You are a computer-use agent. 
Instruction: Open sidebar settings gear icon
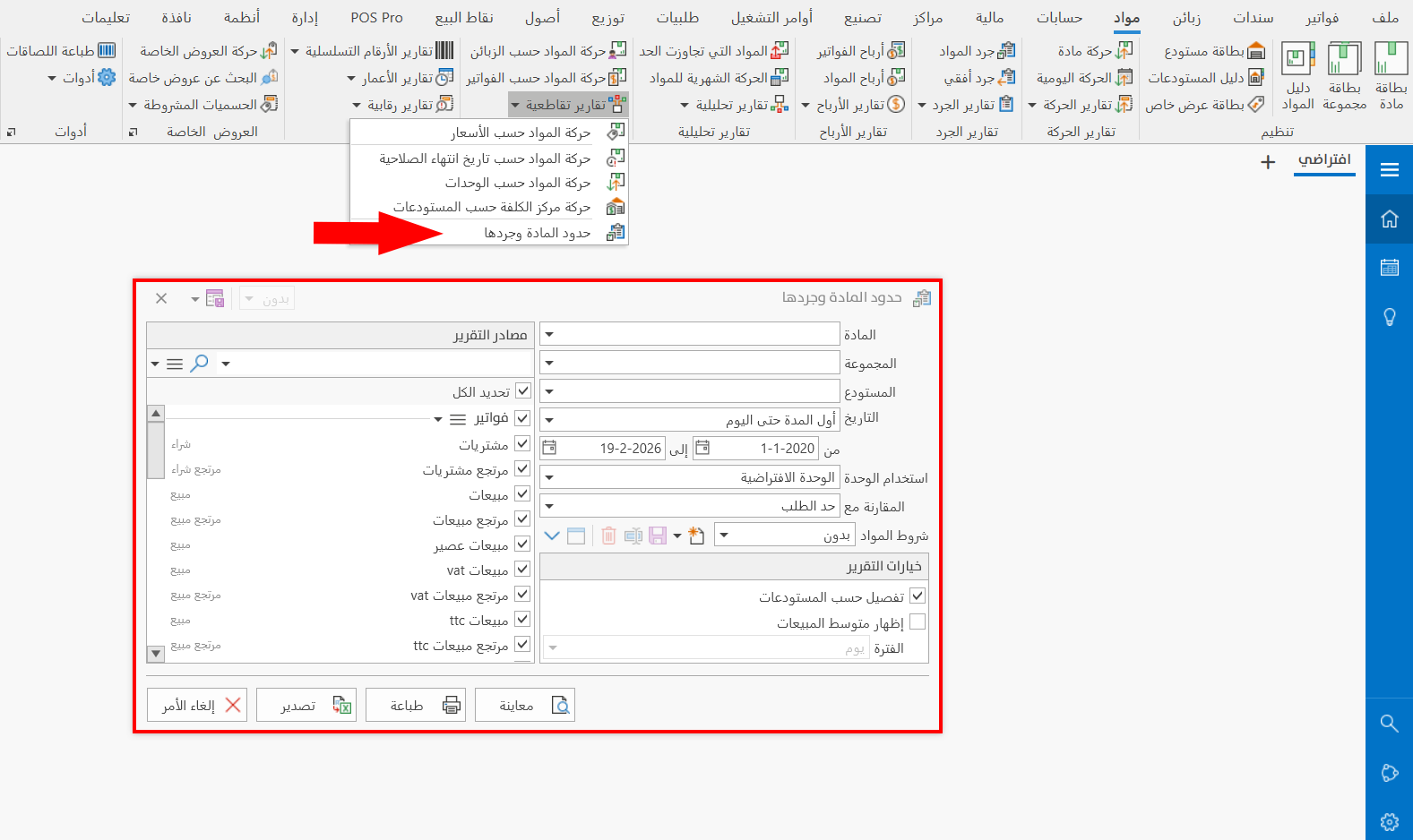(1389, 821)
